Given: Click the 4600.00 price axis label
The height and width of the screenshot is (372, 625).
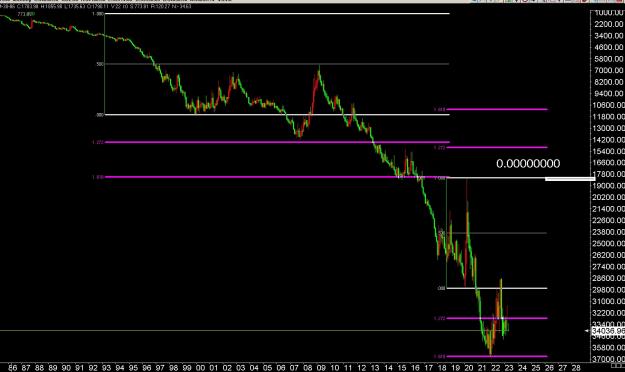Looking at the screenshot, I should (x=609, y=47).
